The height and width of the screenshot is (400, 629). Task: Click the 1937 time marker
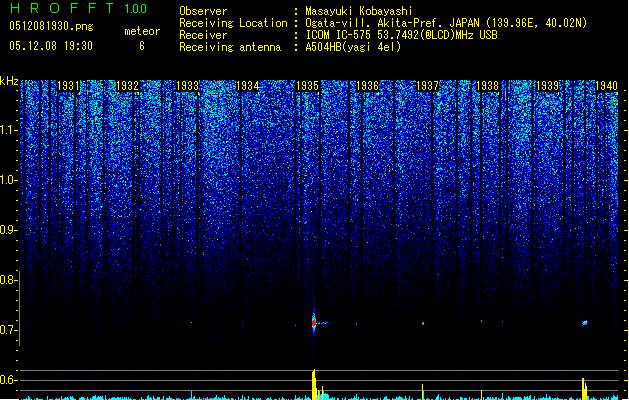tap(428, 86)
